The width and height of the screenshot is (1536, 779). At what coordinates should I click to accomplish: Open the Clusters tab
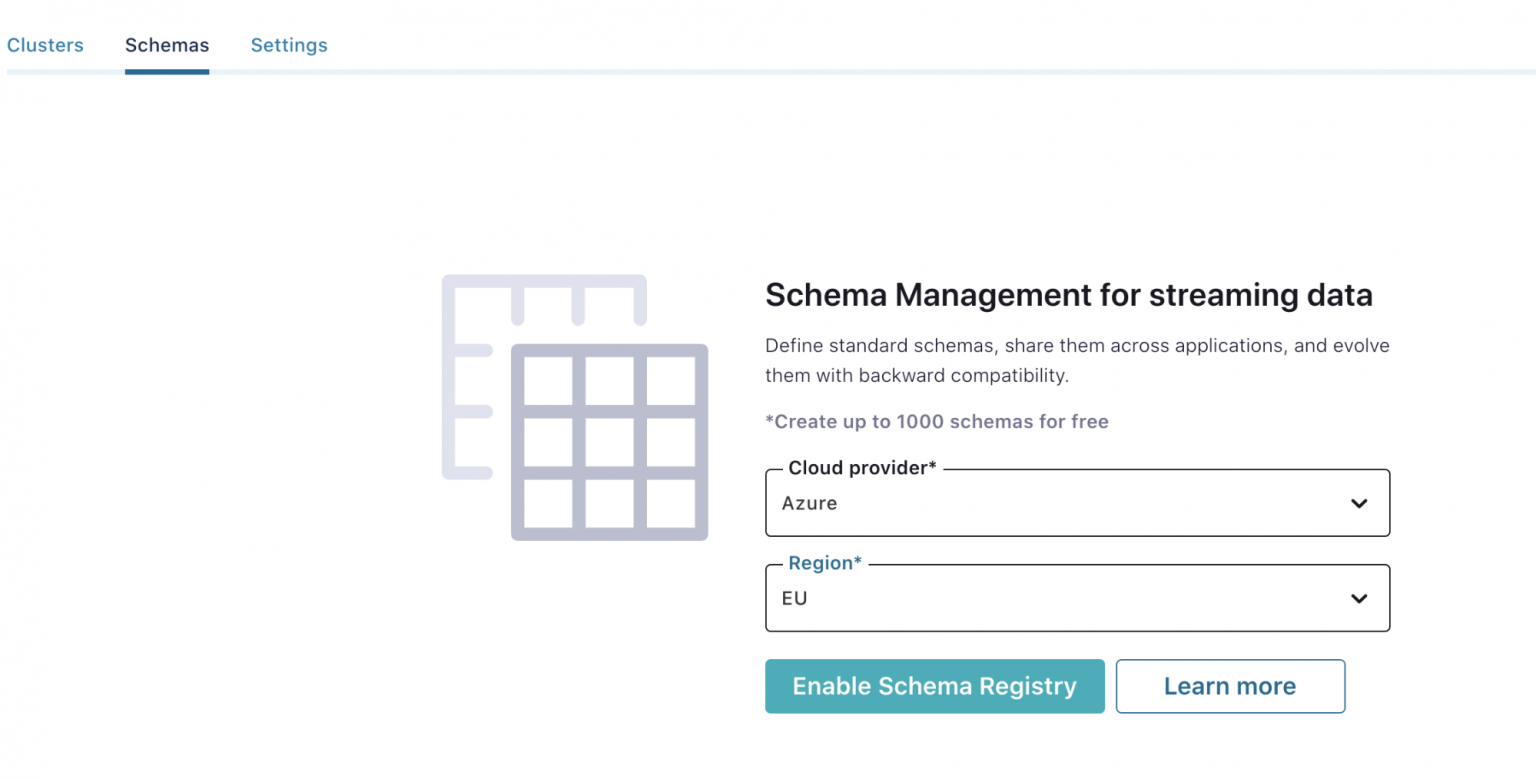[x=45, y=45]
